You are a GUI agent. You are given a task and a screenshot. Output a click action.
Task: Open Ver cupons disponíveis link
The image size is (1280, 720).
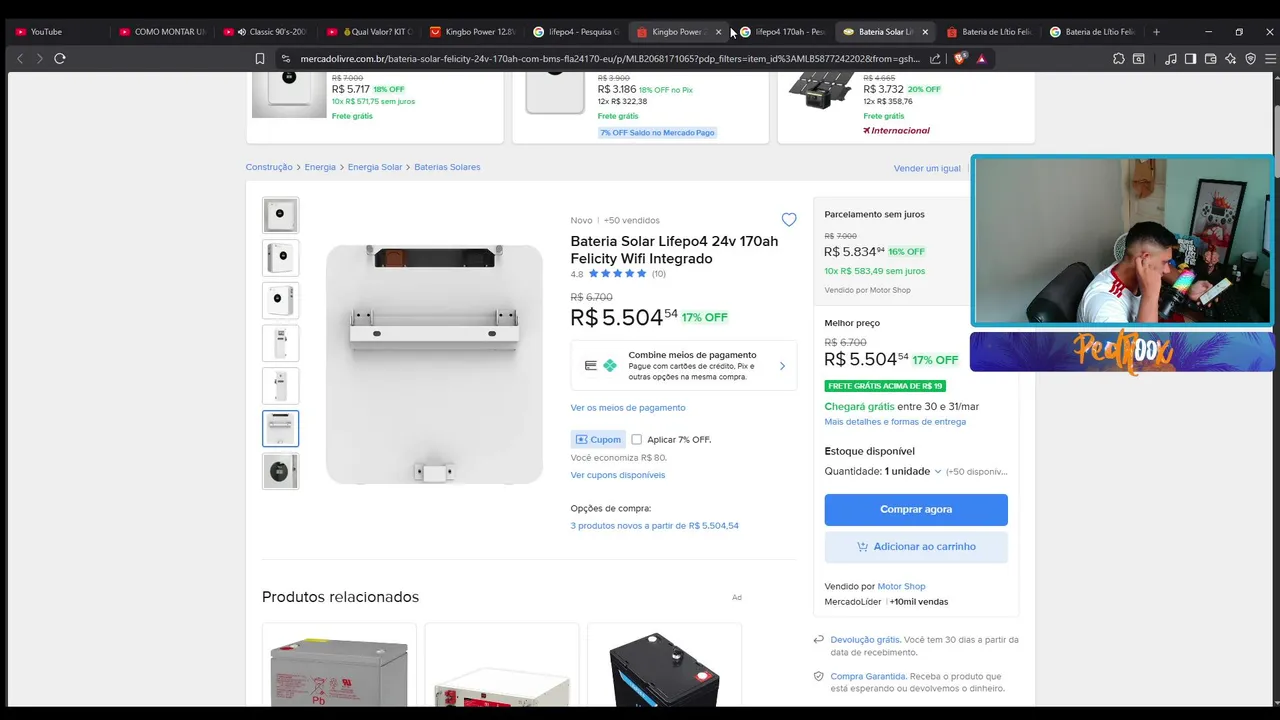(618, 475)
